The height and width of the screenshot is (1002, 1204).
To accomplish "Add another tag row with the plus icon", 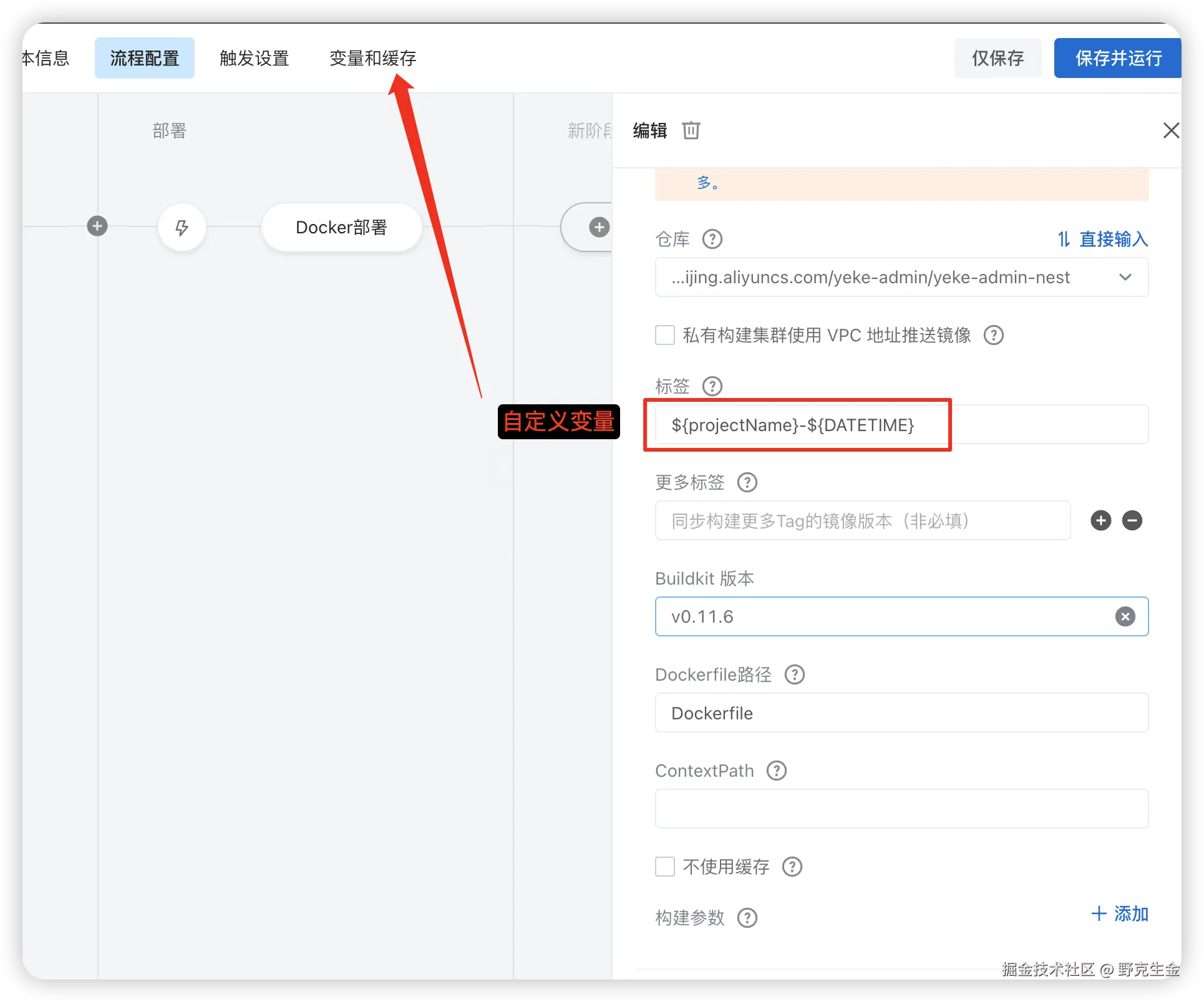I will coord(1100,520).
